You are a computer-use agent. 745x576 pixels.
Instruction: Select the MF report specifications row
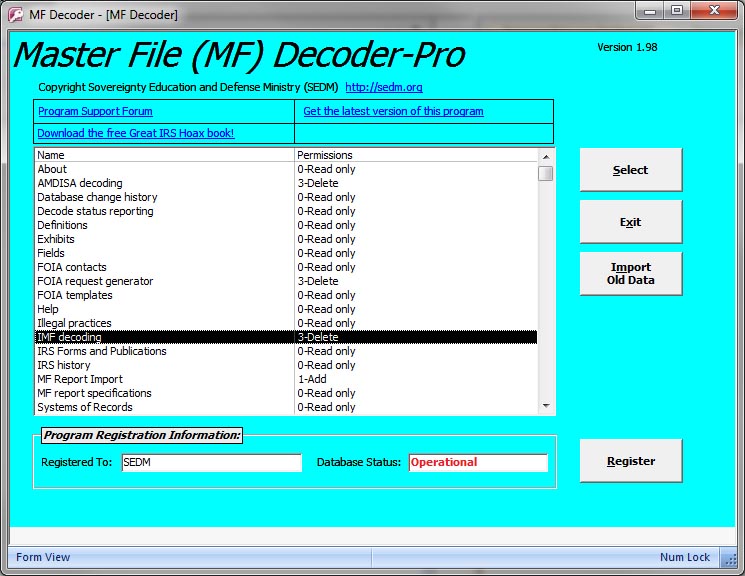(x=287, y=393)
